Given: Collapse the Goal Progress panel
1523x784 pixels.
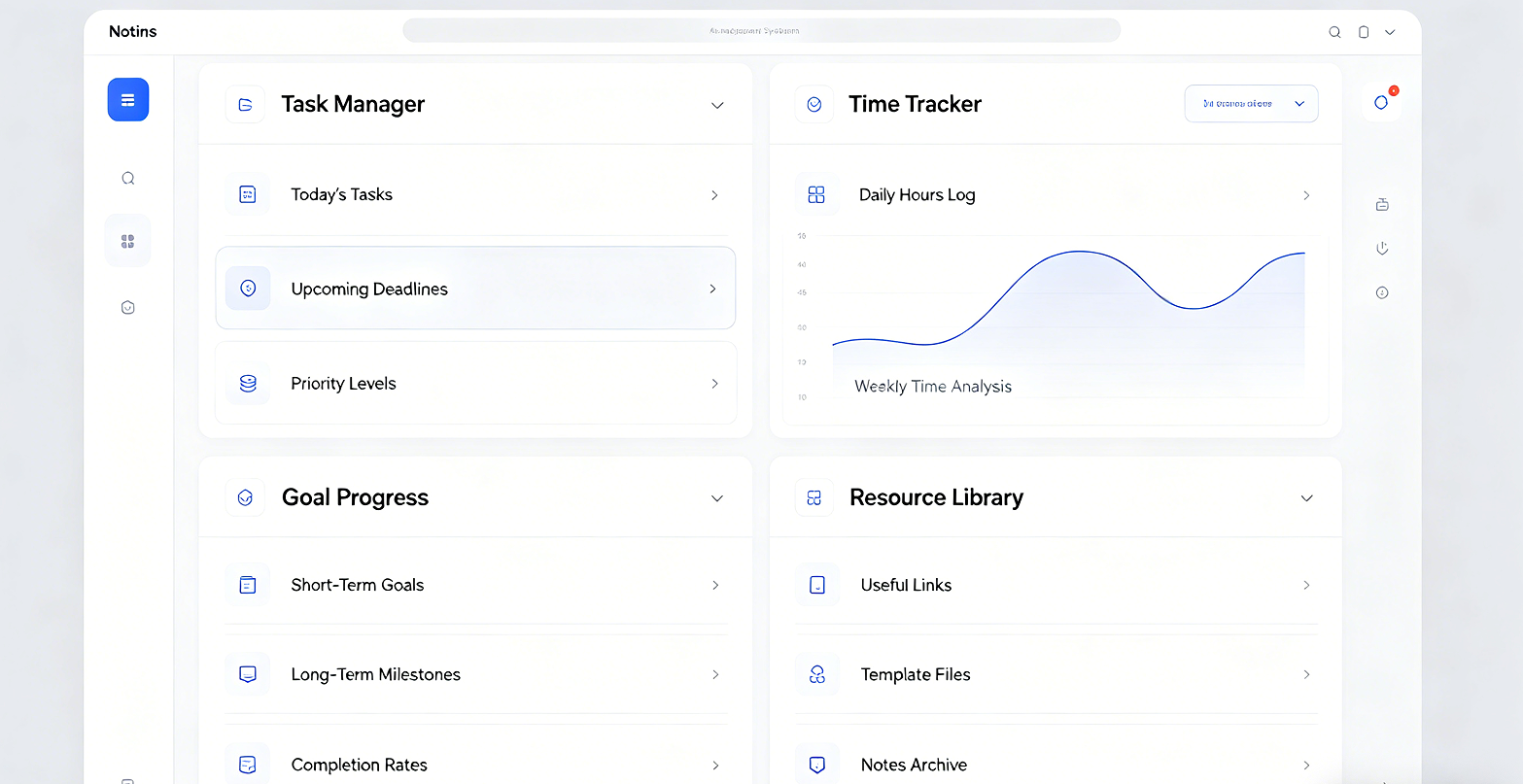Looking at the screenshot, I should point(717,498).
